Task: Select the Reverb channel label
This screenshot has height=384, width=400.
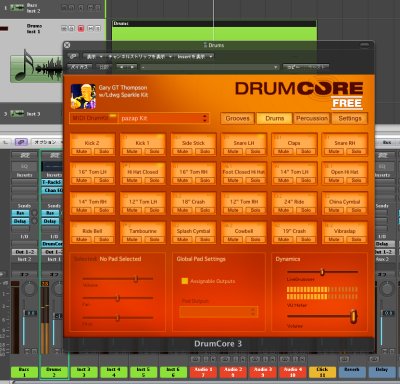Action: pyautogui.click(x=352, y=372)
